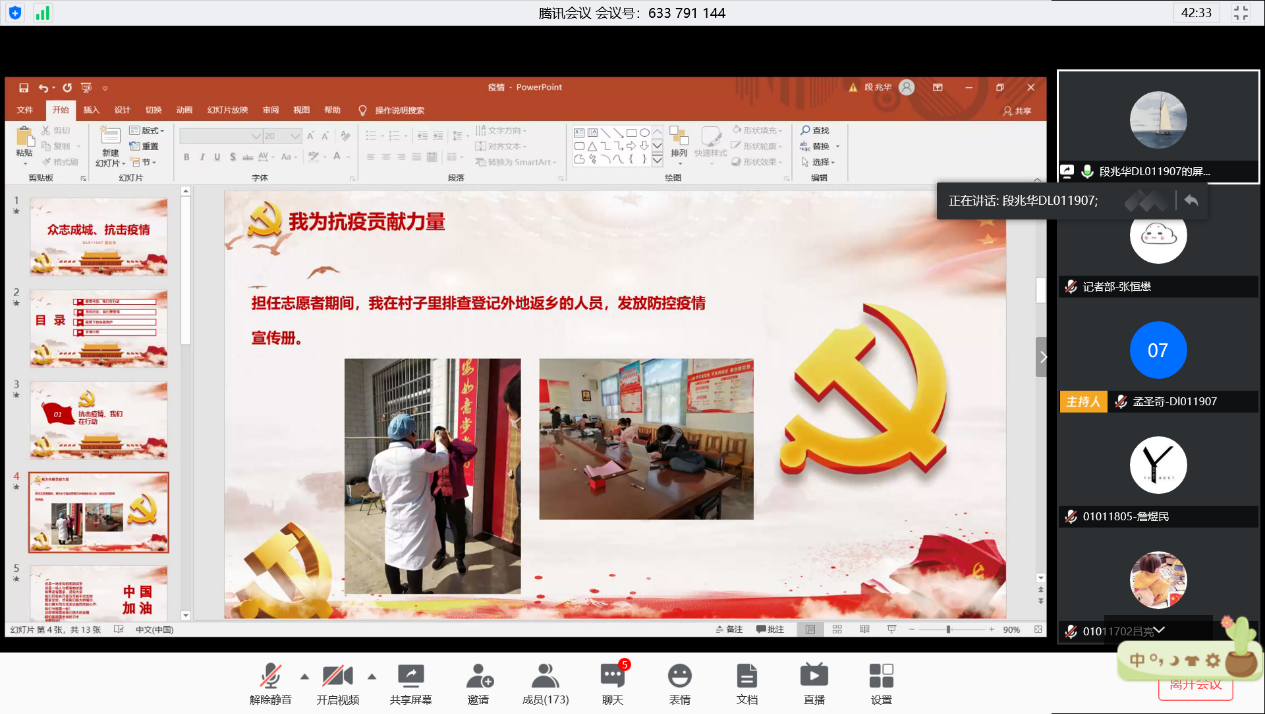Open the 聊天 chat with 5 unread

[x=612, y=683]
